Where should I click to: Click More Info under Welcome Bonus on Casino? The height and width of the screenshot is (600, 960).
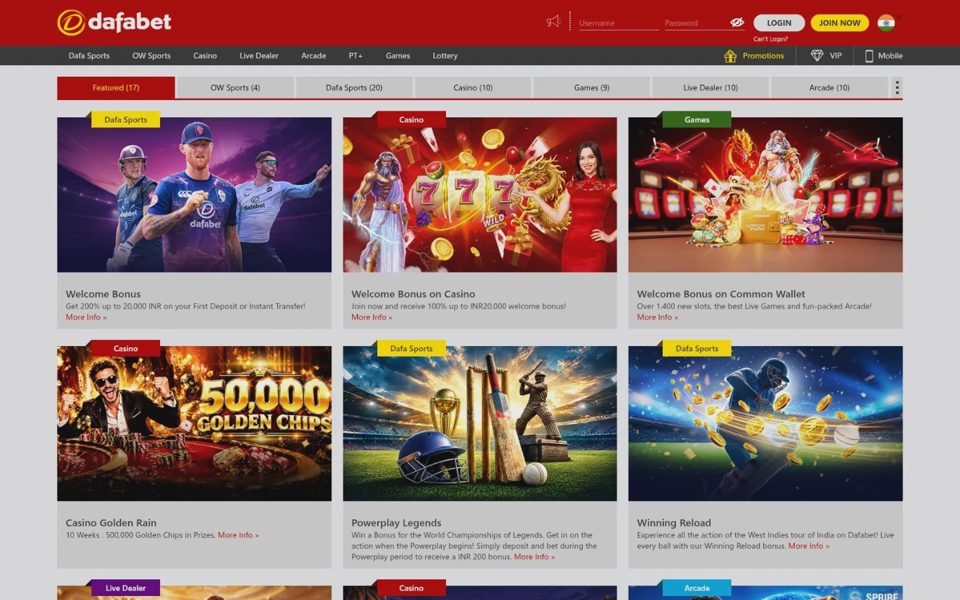pyautogui.click(x=372, y=317)
